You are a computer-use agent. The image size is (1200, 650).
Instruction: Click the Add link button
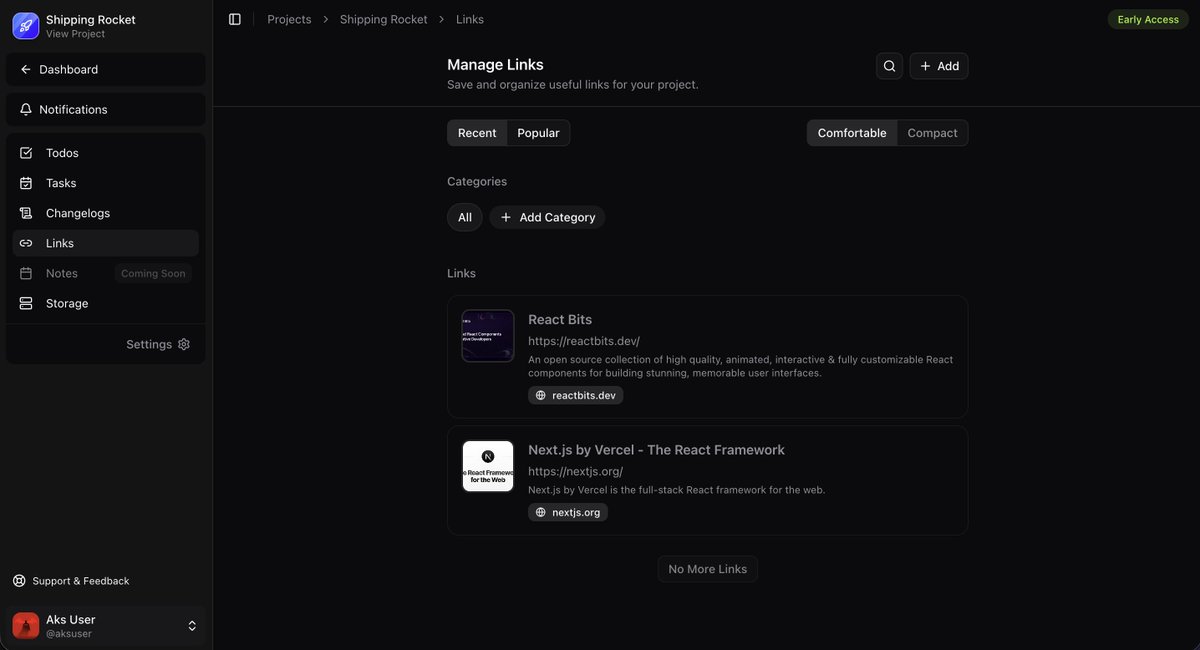coord(939,66)
